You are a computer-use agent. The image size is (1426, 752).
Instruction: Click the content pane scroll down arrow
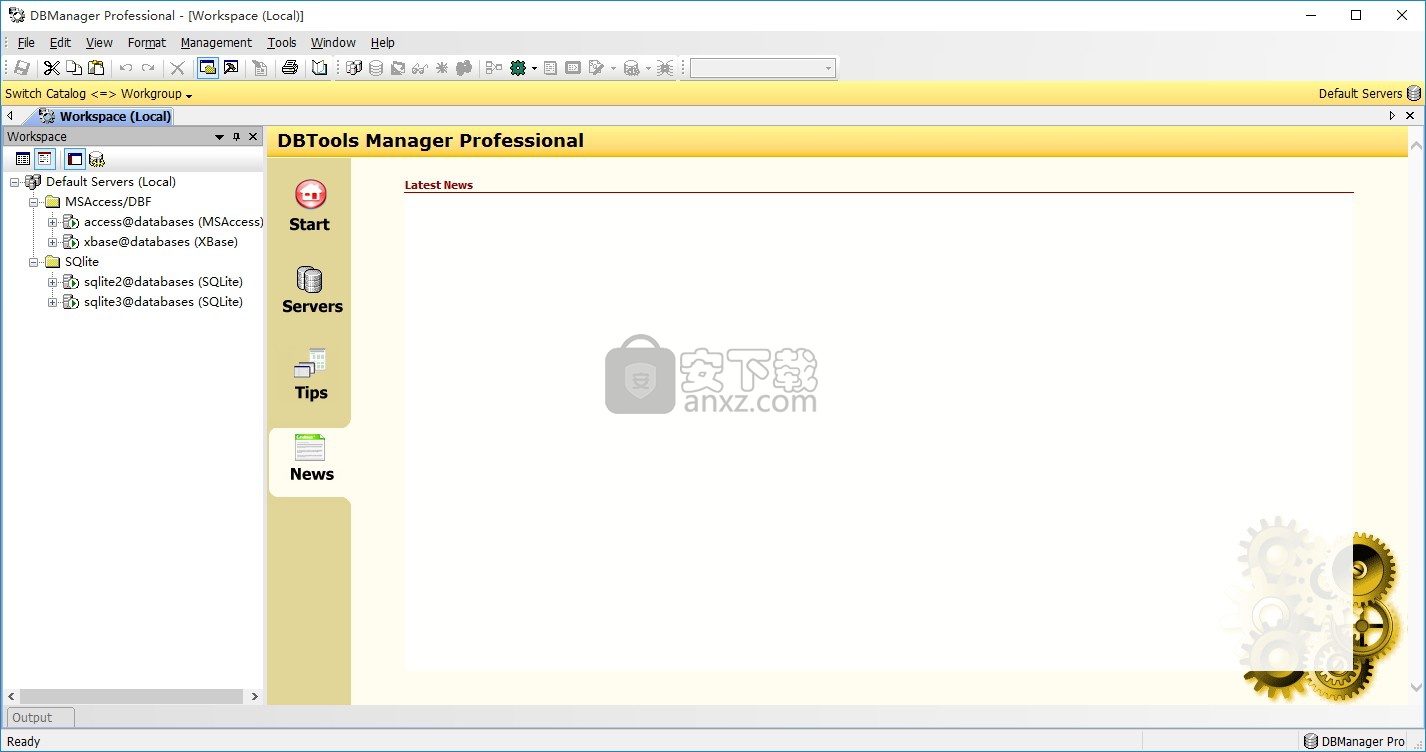tap(1416, 688)
